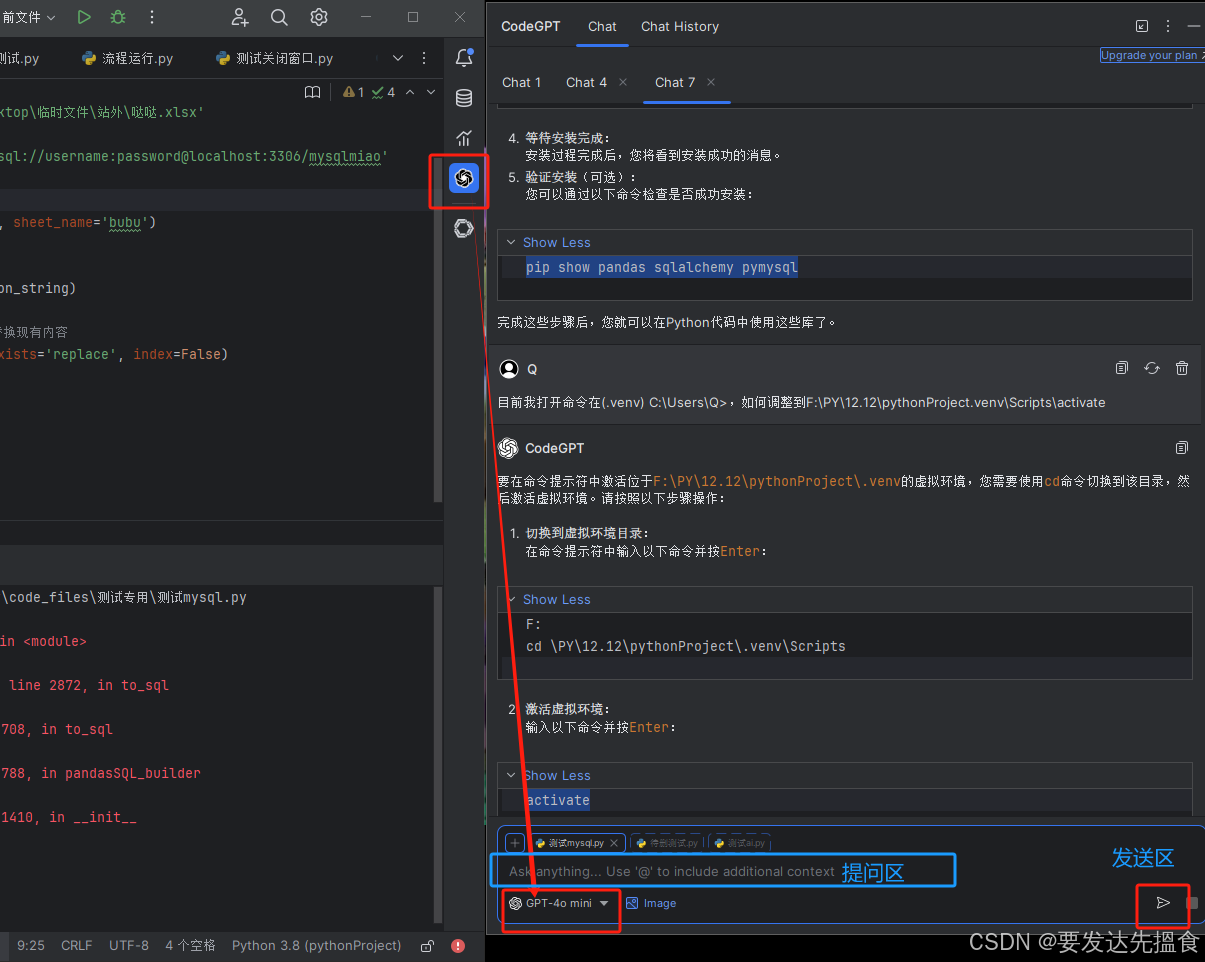This screenshot has height=962, width=1205.
Task: Collapse the cd Scripts code block Show Less
Action: [556, 599]
